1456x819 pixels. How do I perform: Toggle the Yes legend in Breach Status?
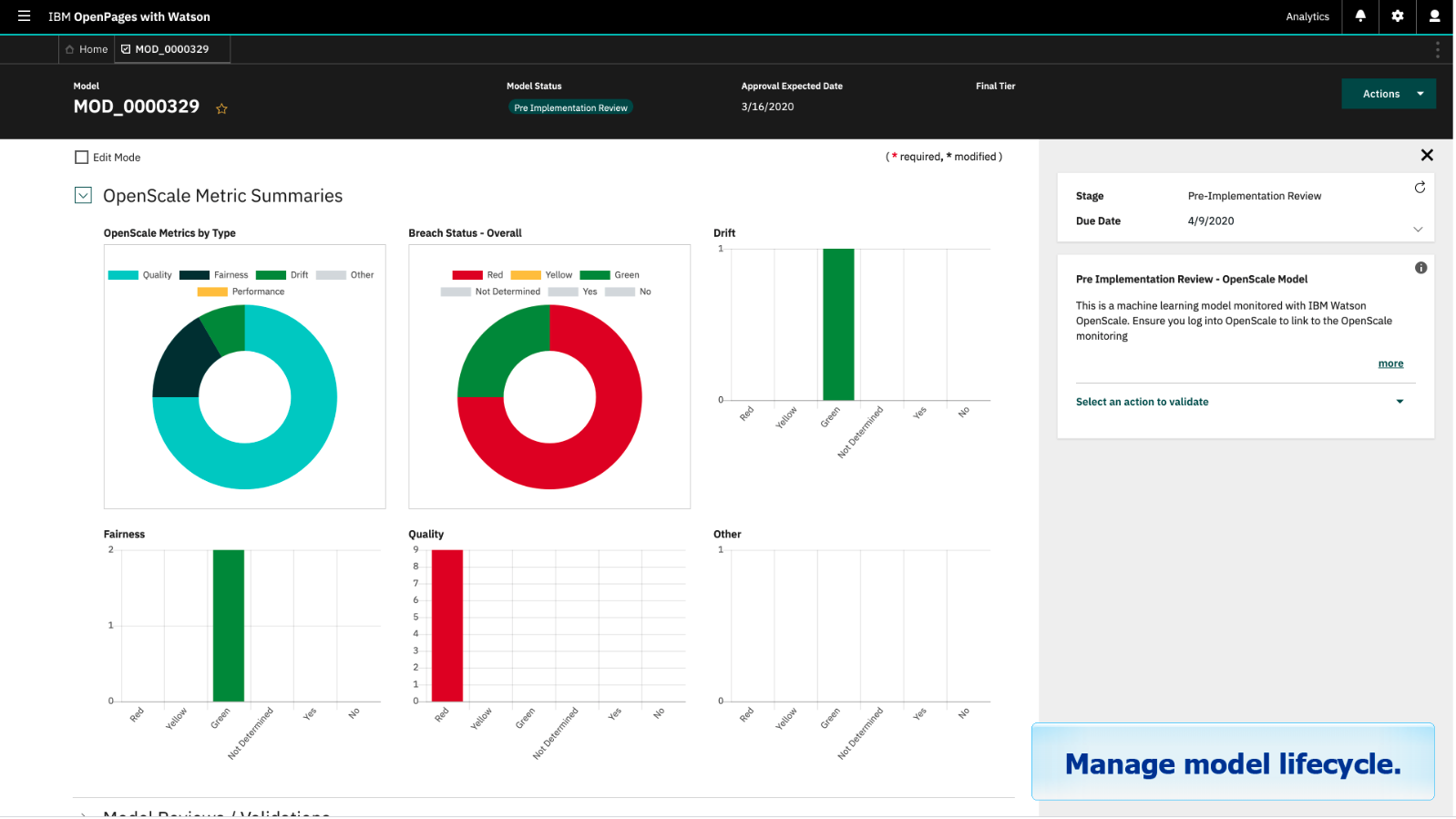[563, 292]
